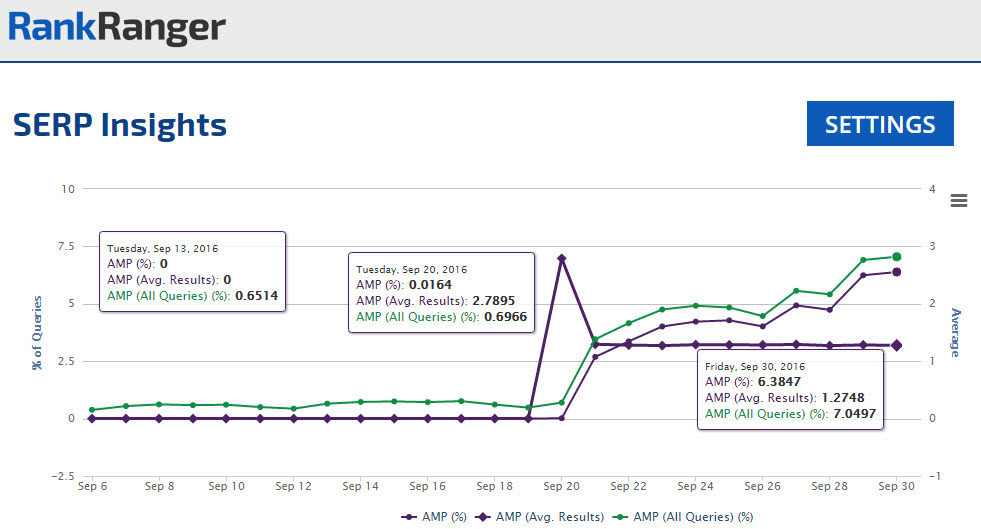Click the Tuesday, Sep 13 tooltip box
This screenshot has height=529, width=981.
pyautogui.click(x=193, y=271)
